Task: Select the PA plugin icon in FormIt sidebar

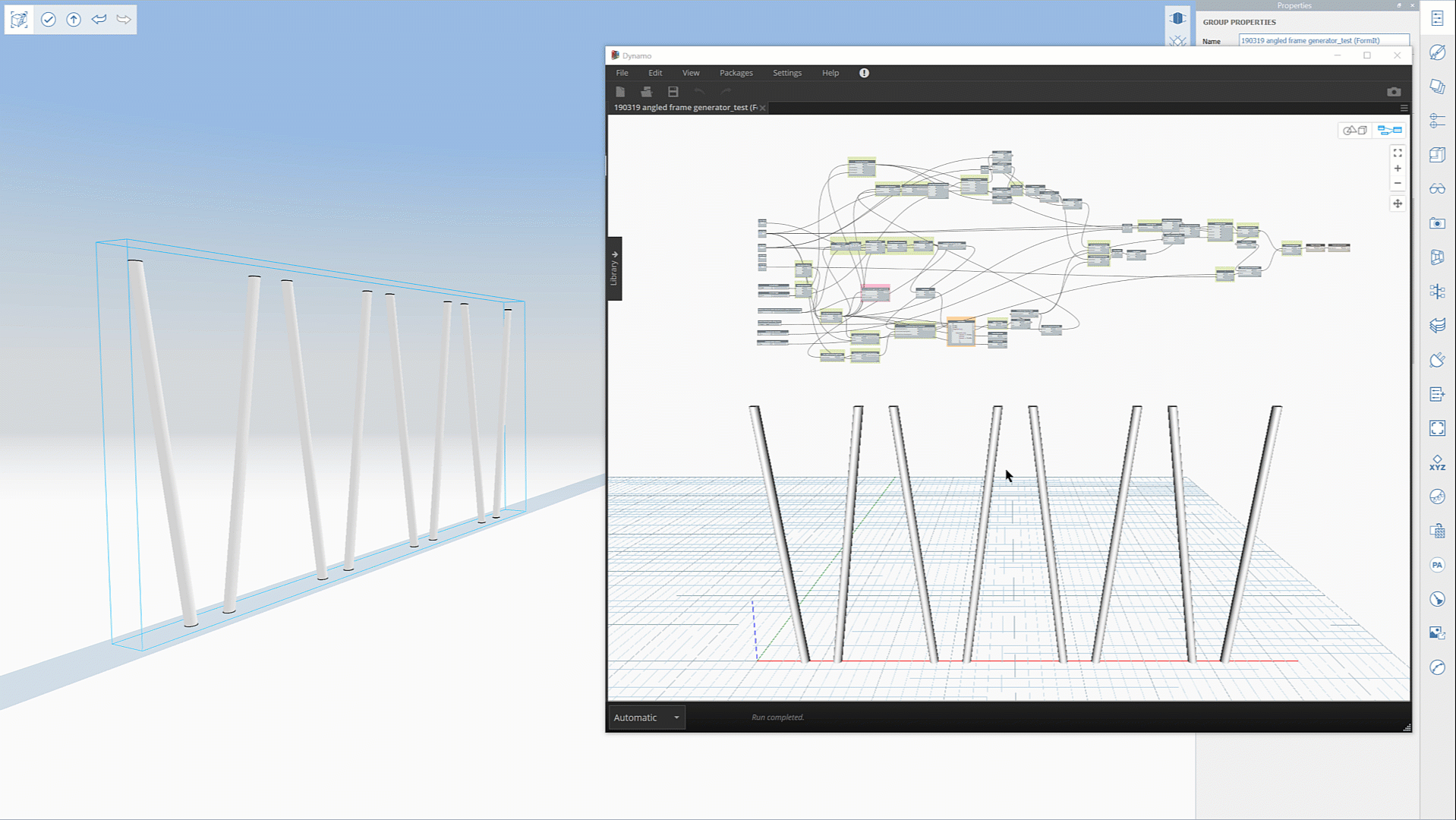Action: [x=1437, y=564]
